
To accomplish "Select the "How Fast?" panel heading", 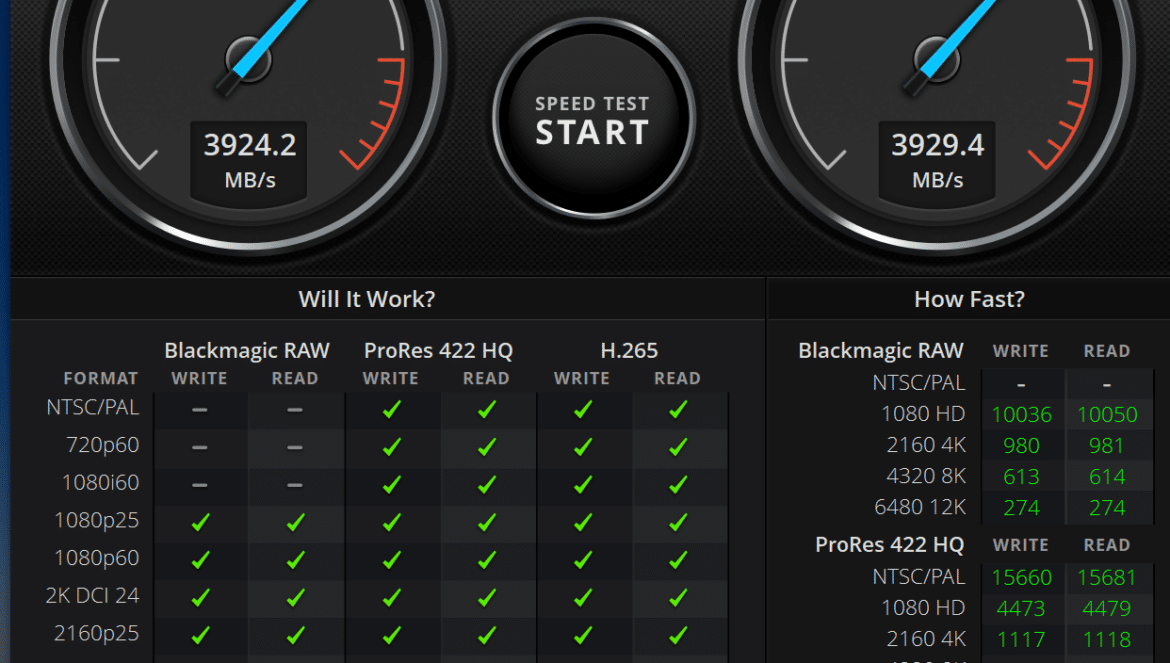I will (969, 299).
